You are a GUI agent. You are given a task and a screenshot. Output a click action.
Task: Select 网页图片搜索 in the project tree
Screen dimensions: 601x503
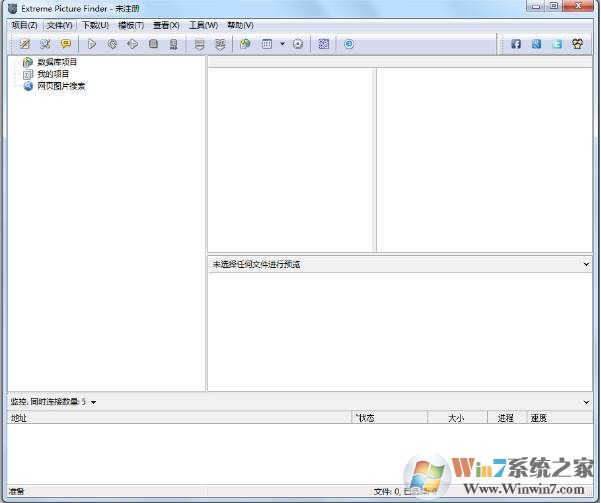(x=61, y=86)
